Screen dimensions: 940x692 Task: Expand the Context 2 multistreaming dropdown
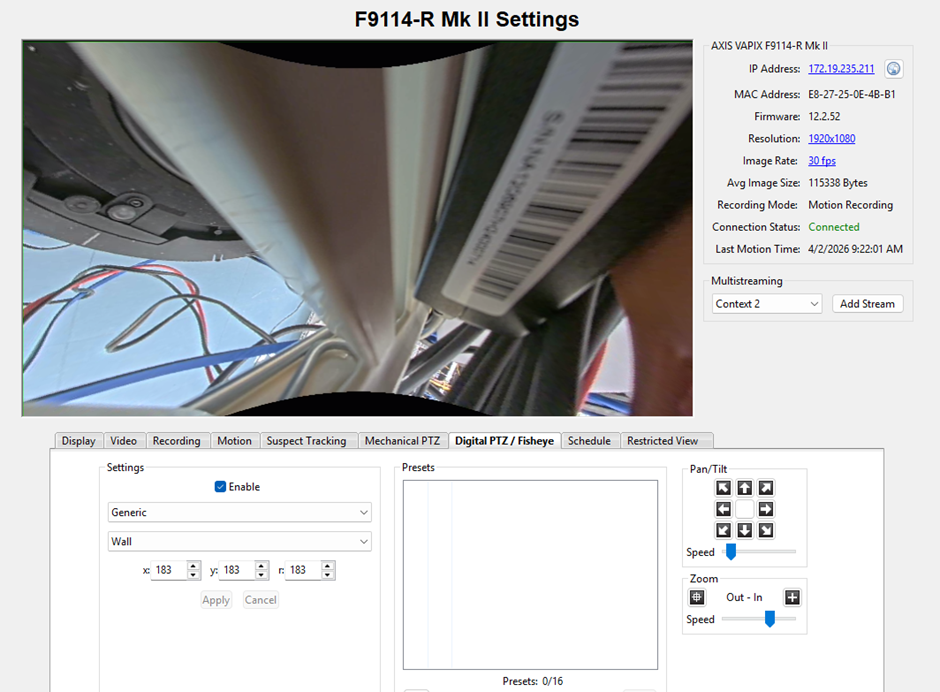click(x=767, y=304)
